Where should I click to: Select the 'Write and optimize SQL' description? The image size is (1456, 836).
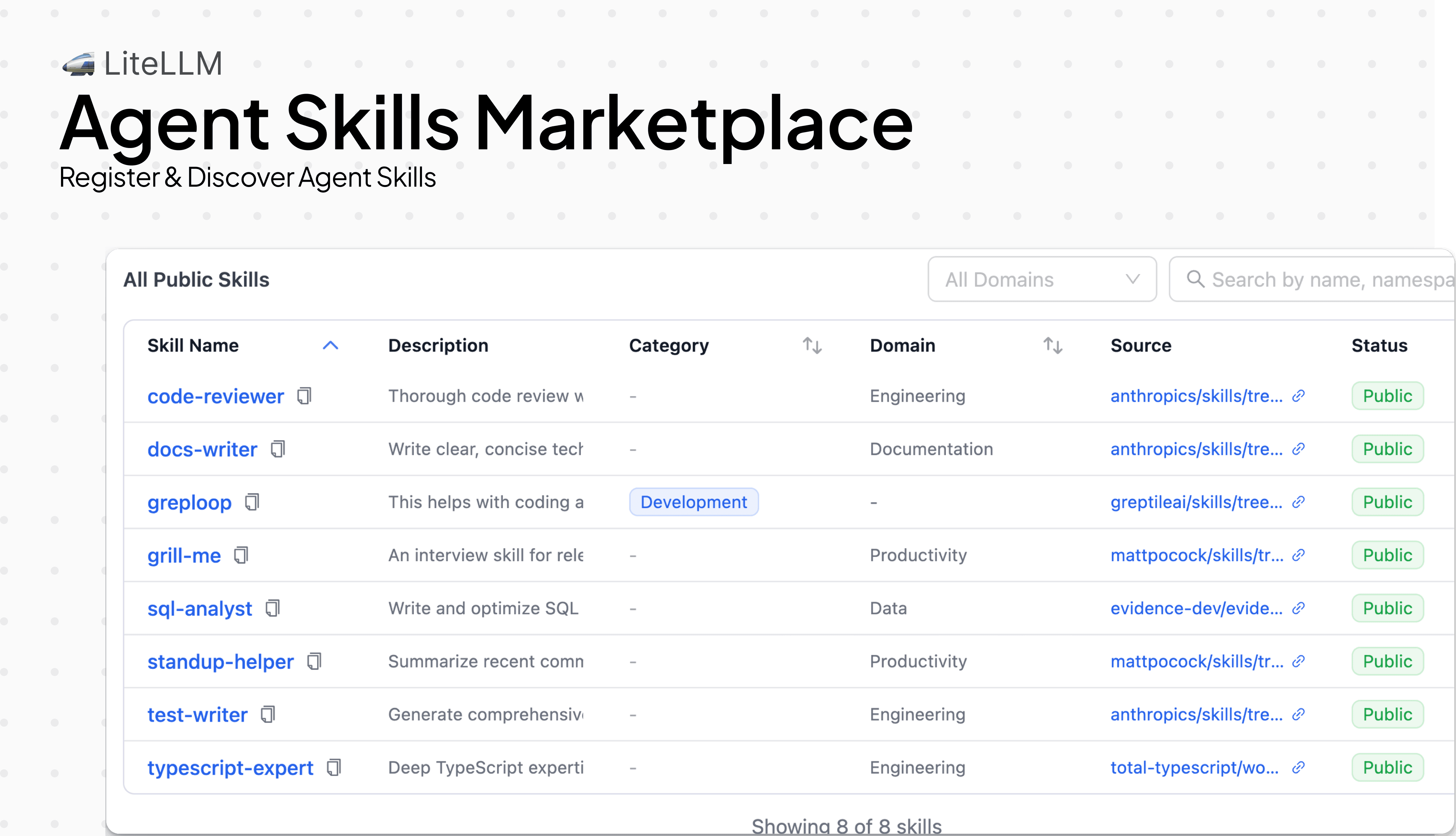pyautogui.click(x=483, y=608)
